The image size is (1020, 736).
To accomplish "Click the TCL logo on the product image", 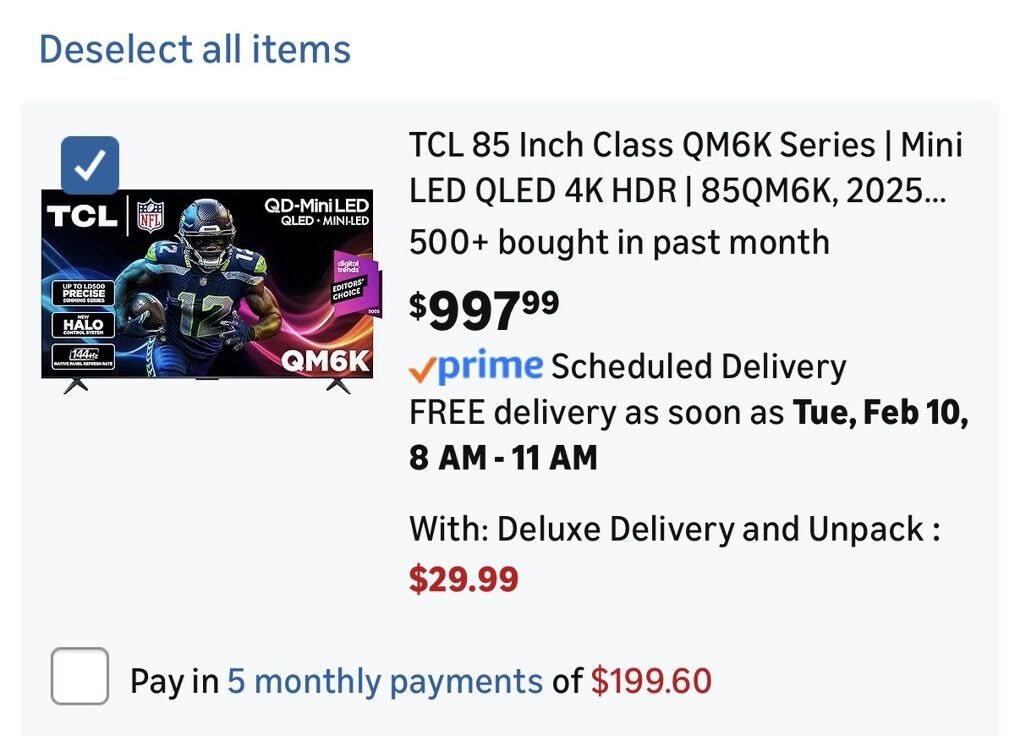I will point(84,216).
